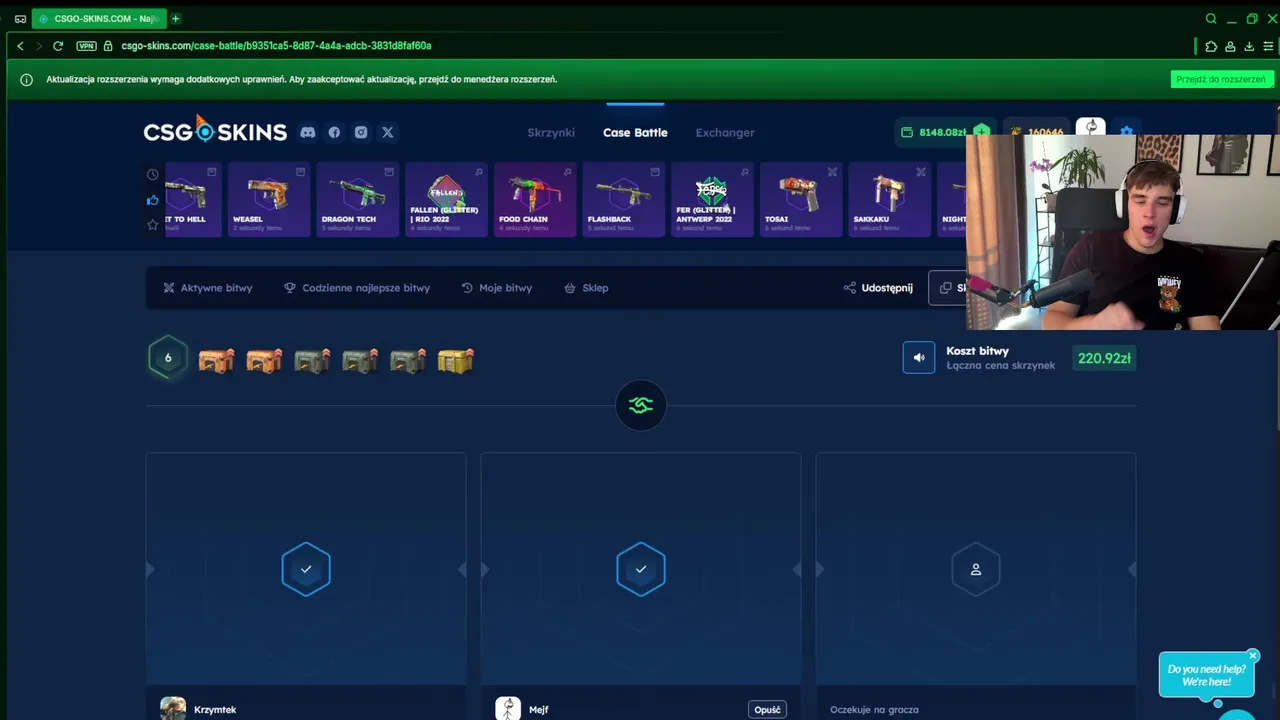1280x720 pixels.
Task: Click the green add funds plus icon
Action: tap(982, 132)
